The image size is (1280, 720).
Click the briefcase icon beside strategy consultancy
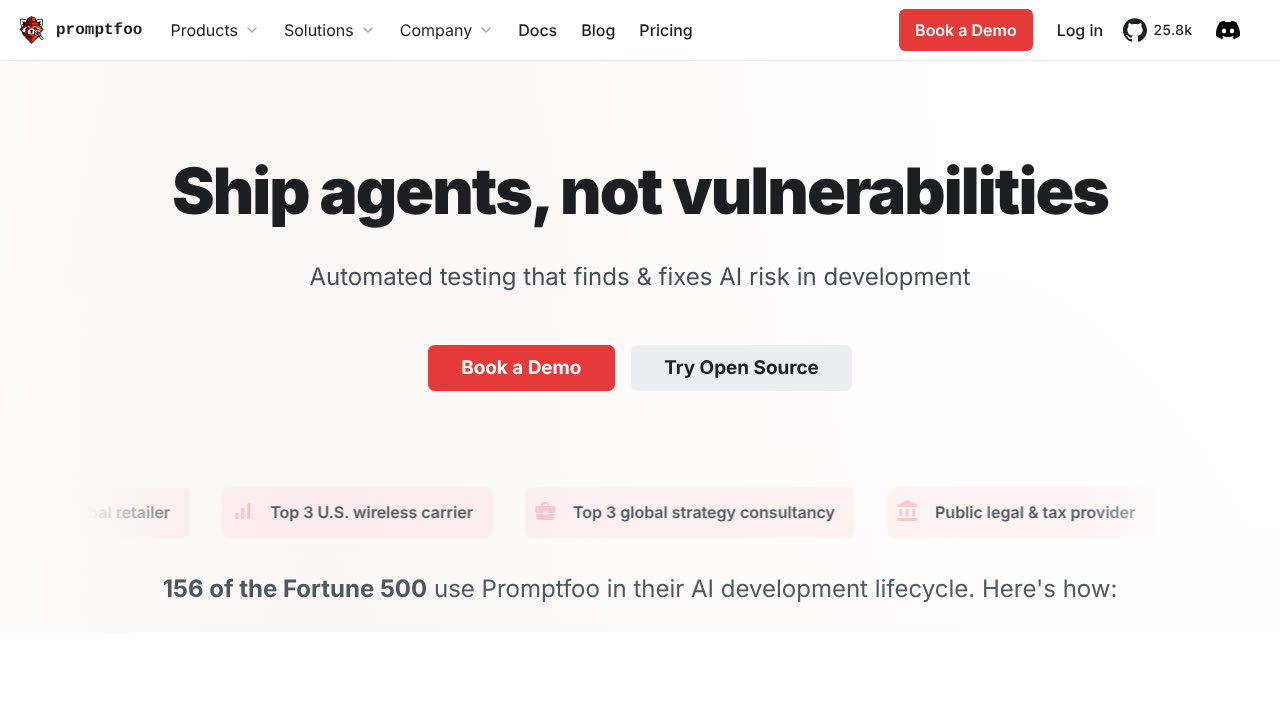click(545, 512)
